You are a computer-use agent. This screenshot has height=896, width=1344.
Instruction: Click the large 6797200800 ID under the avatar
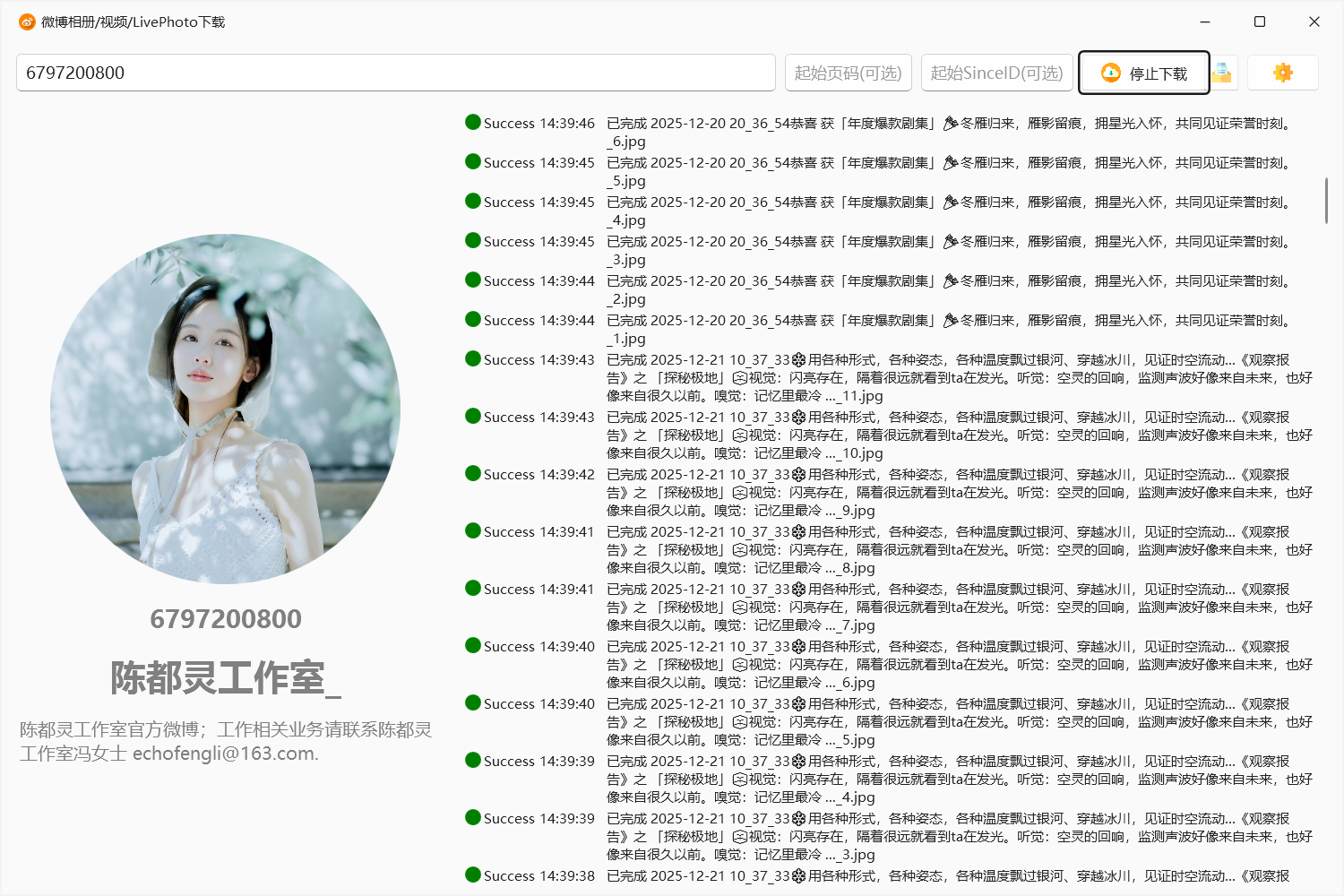(226, 618)
